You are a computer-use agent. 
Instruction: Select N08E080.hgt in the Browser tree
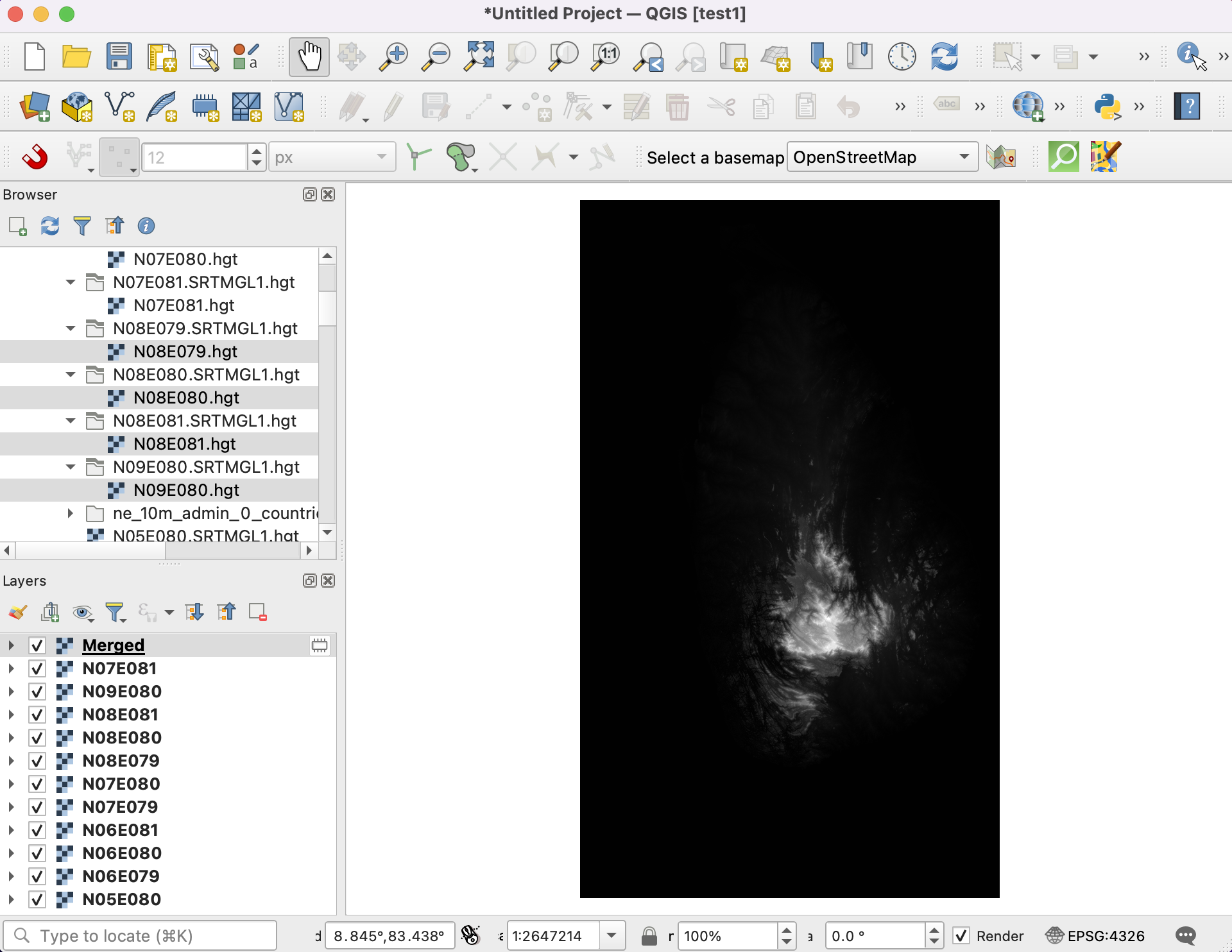tap(186, 398)
